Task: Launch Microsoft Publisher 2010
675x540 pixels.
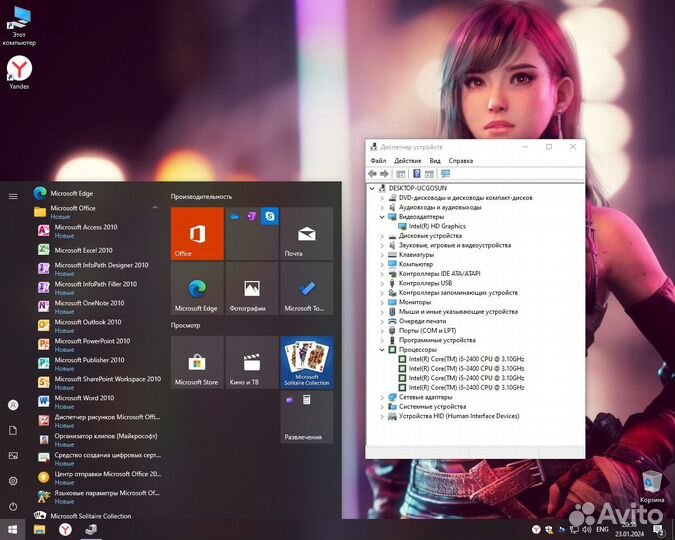Action: [x=99, y=363]
